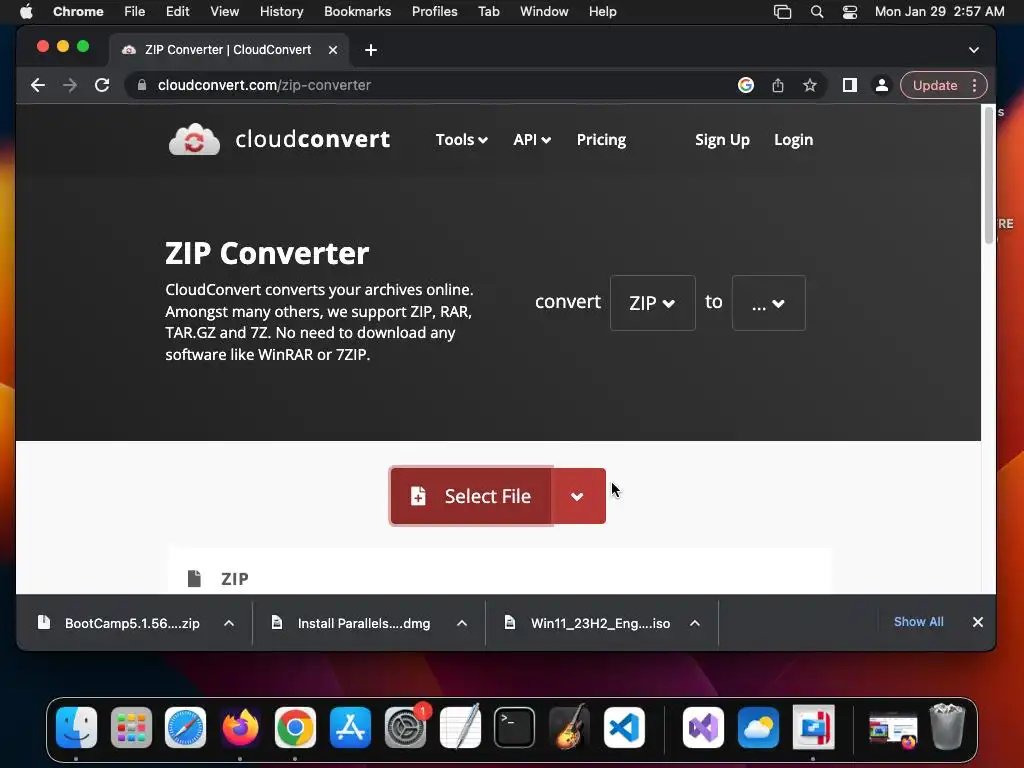Viewport: 1024px width, 768px height.
Task: Expand the Tools navigation menu
Action: pos(462,140)
